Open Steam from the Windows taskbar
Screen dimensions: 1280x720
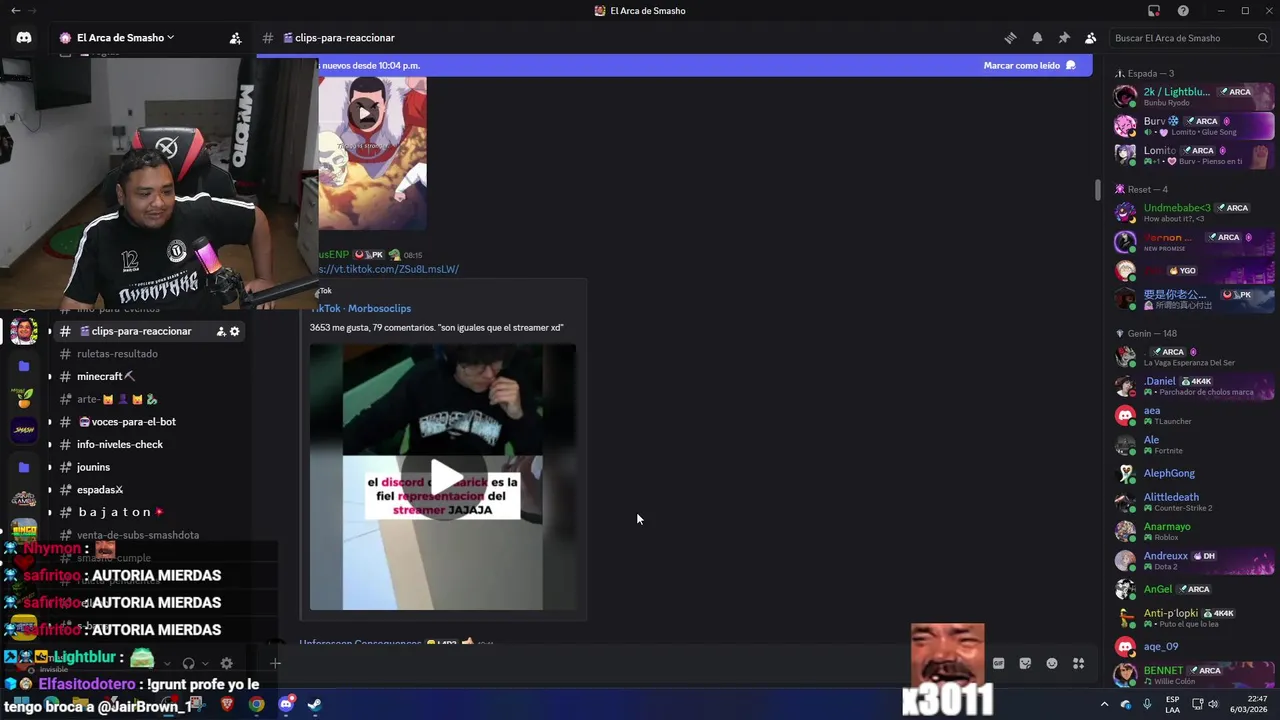(314, 704)
